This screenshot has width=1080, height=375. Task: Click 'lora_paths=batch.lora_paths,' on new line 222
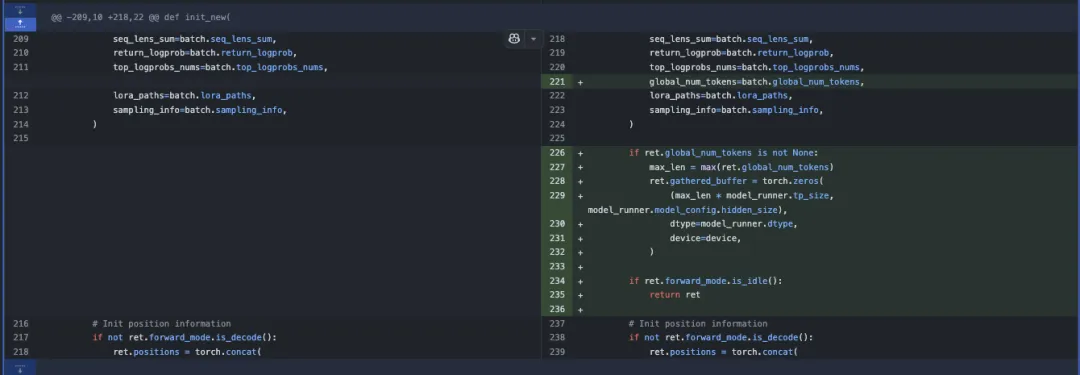click(720, 95)
